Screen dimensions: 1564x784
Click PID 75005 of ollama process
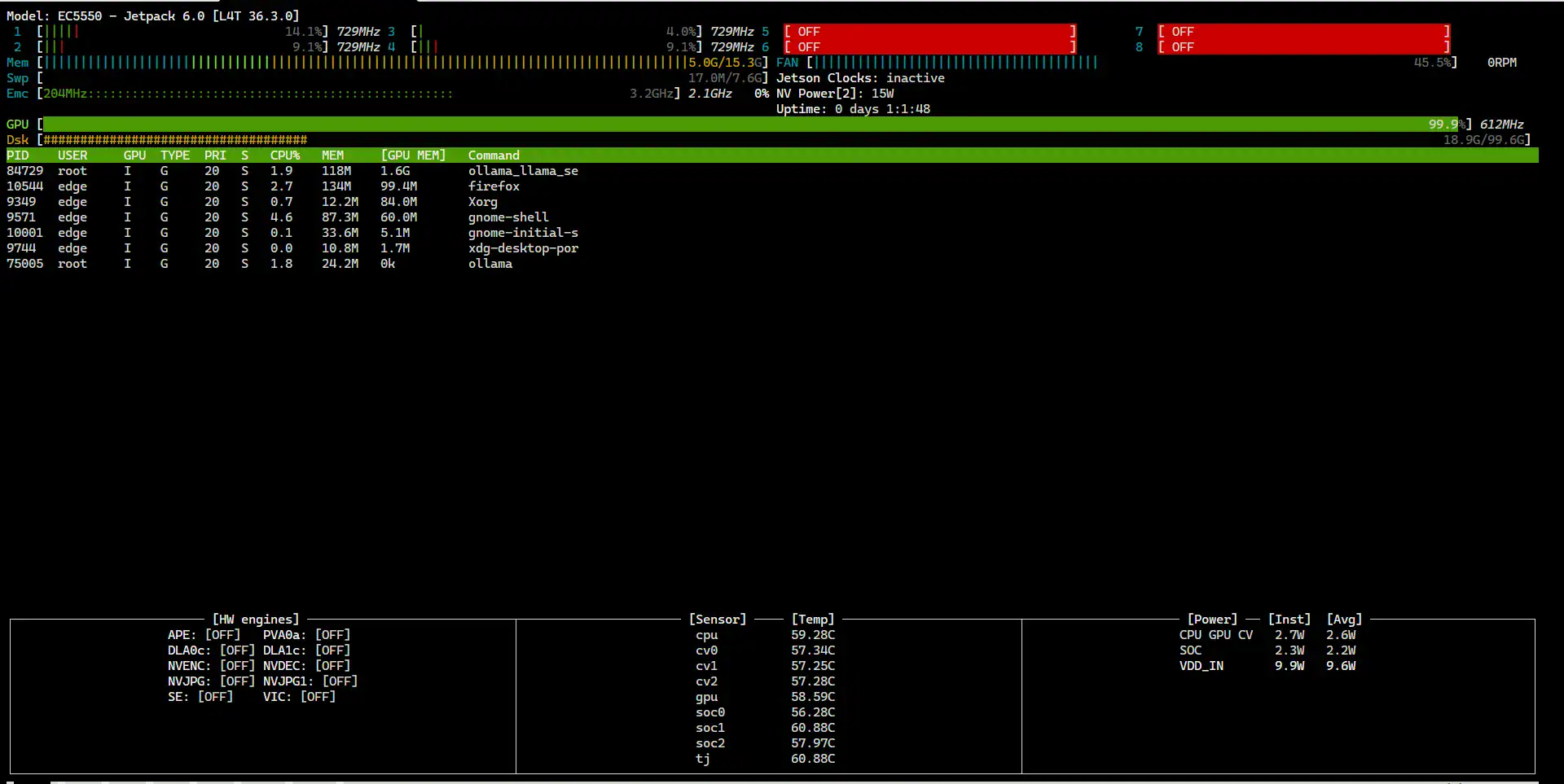click(x=24, y=264)
